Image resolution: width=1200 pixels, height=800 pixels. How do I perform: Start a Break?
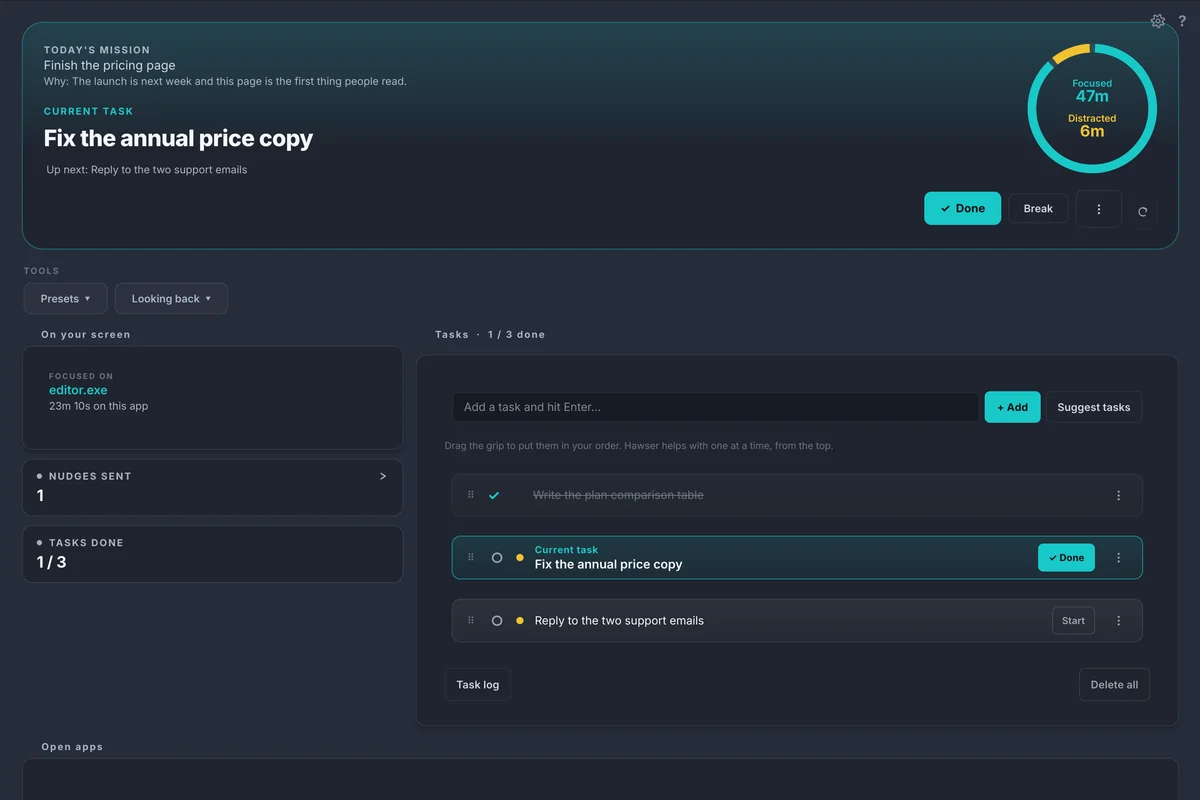pos(1038,208)
